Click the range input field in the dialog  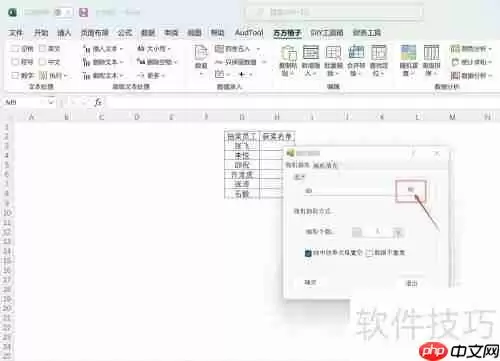tap(349, 191)
